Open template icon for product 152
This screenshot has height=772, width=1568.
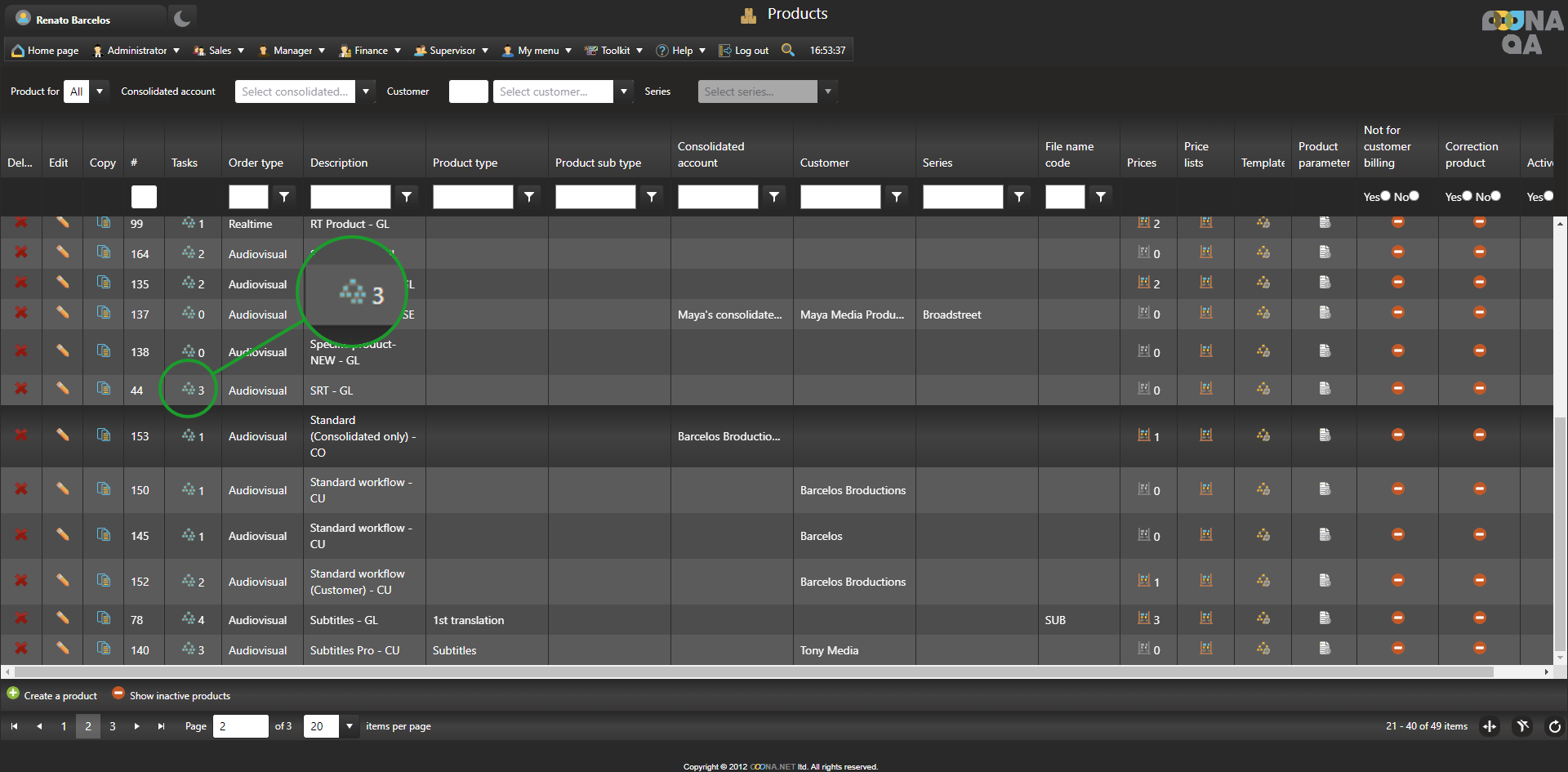pyautogui.click(x=1263, y=581)
